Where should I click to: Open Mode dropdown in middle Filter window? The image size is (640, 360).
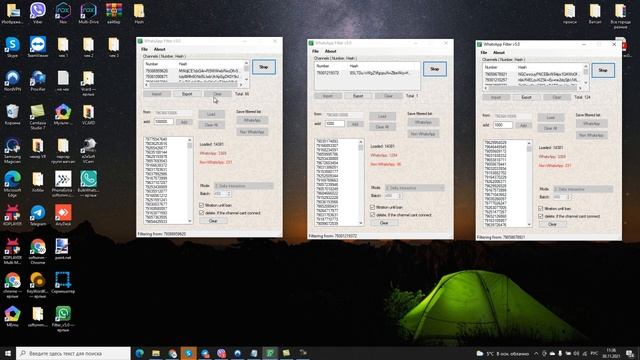(414, 188)
